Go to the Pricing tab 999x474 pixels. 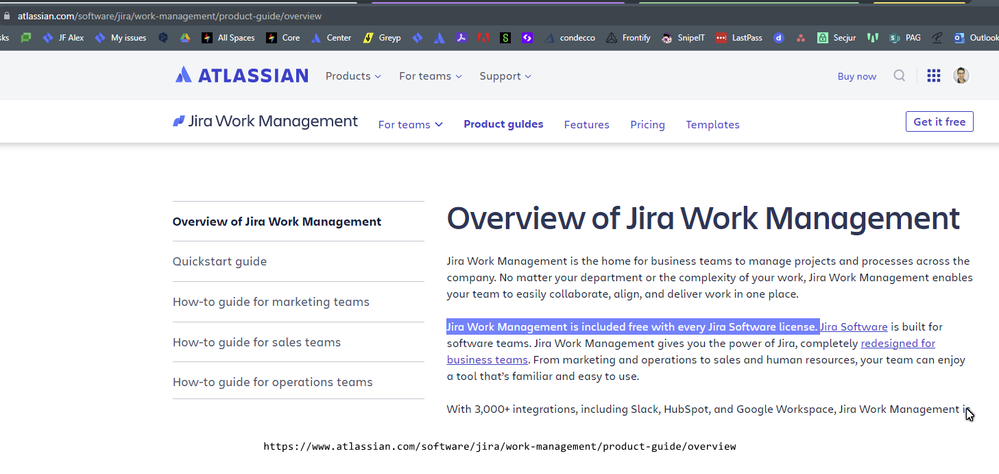(647, 124)
